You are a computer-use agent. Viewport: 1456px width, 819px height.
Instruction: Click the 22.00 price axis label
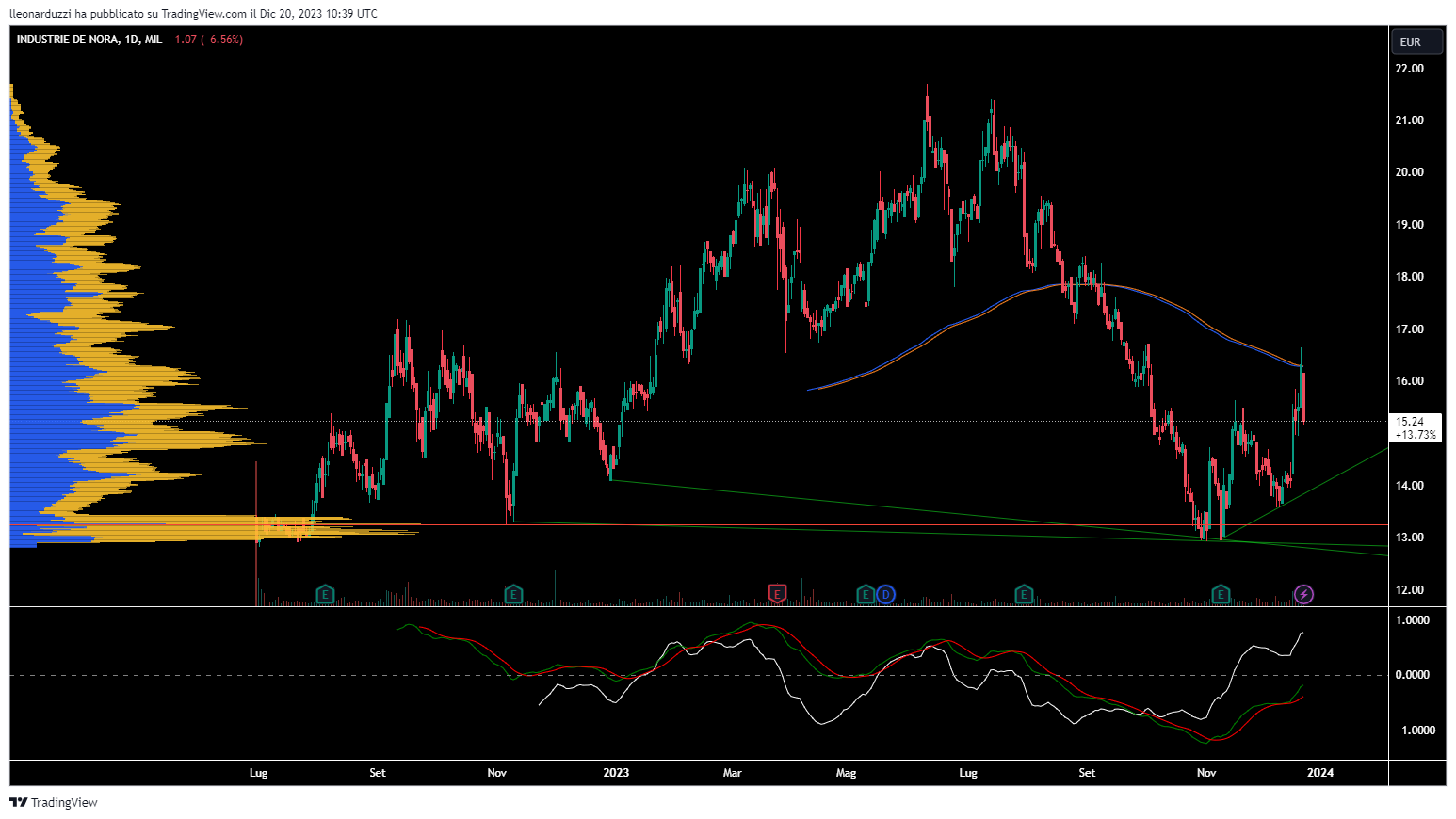click(x=1410, y=69)
